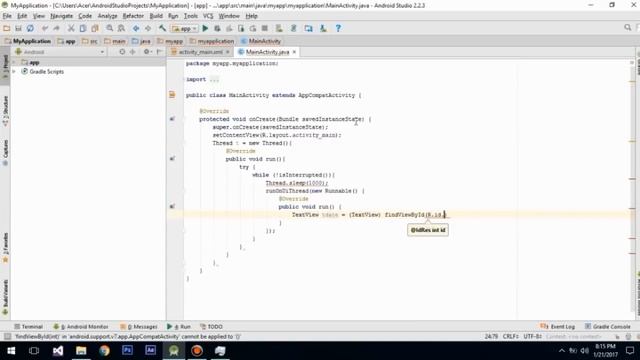Open the Messages tool window
Screen dimensions: 640x360
click(139, 327)
